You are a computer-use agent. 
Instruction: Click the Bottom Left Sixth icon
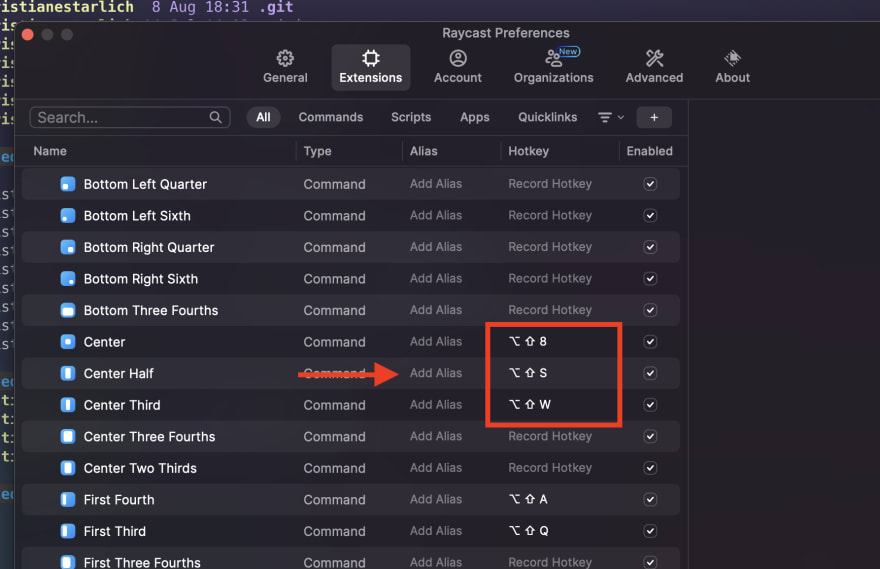pyautogui.click(x=68, y=215)
